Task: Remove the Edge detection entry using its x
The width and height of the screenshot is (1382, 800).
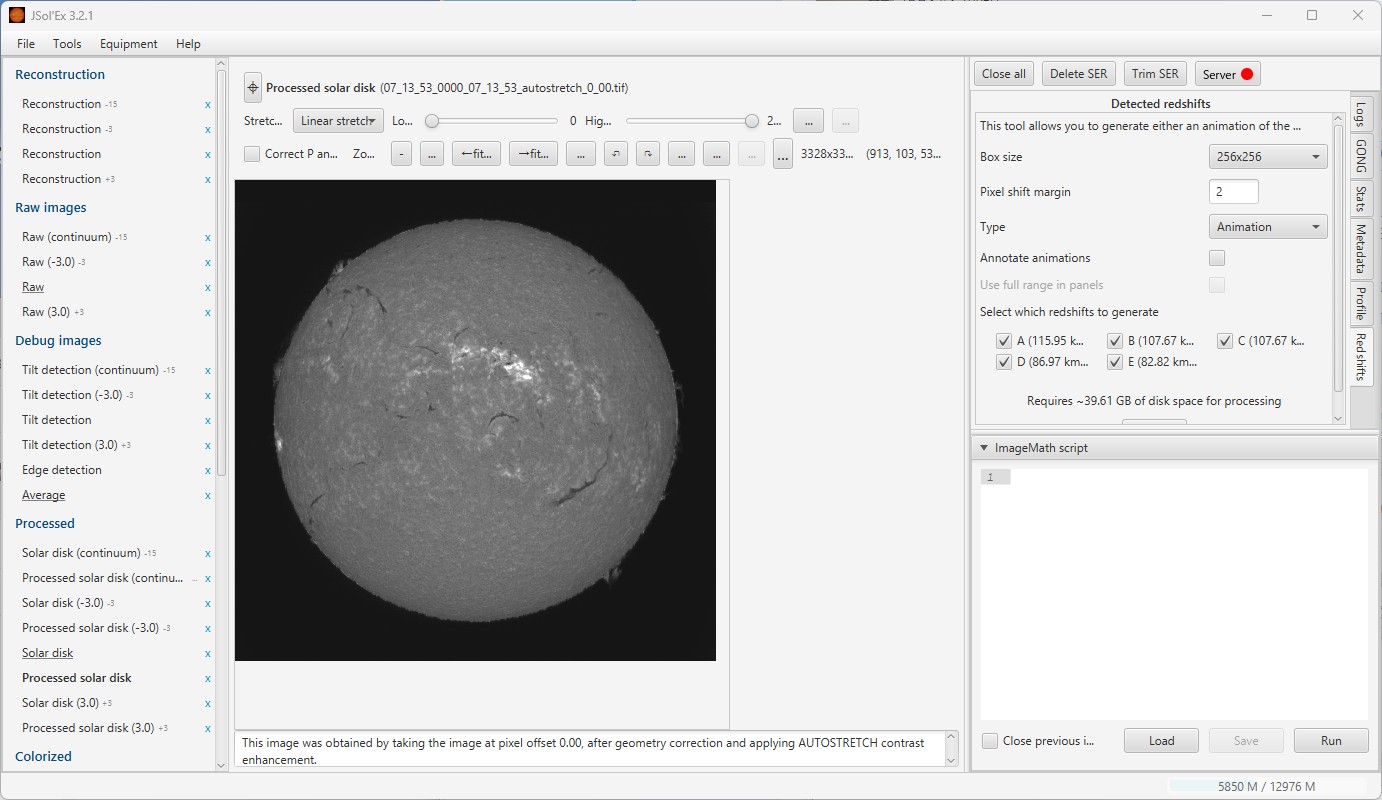Action: click(208, 471)
